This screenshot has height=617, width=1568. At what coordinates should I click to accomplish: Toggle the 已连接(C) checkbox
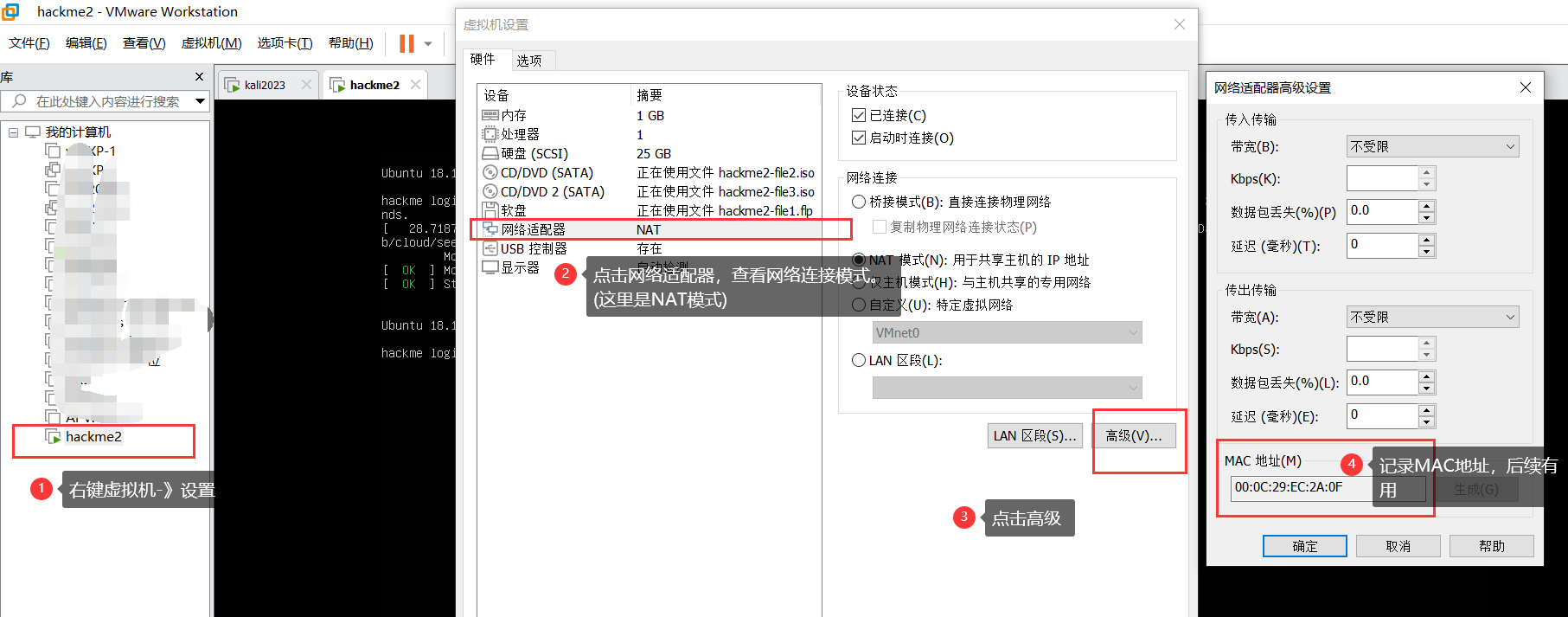pyautogui.click(x=859, y=115)
